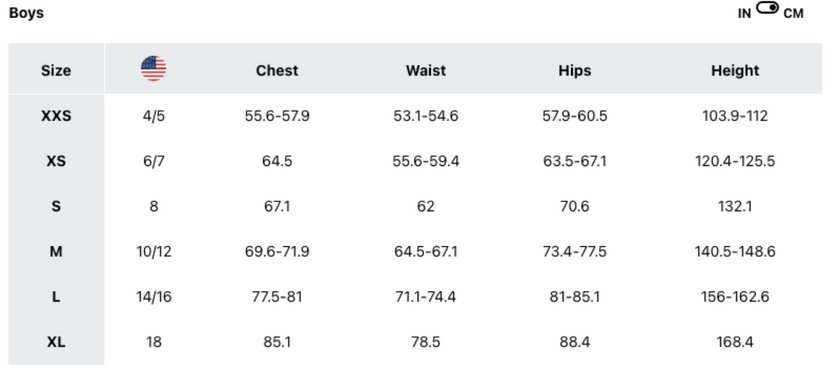The width and height of the screenshot is (840, 368).
Task: Click the Chest column header
Action: click(x=277, y=71)
